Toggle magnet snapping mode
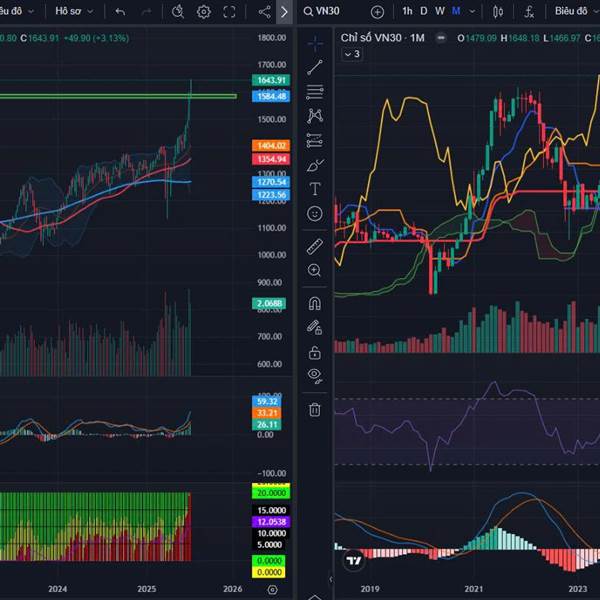Viewport: 600px width, 600px height. 315,304
